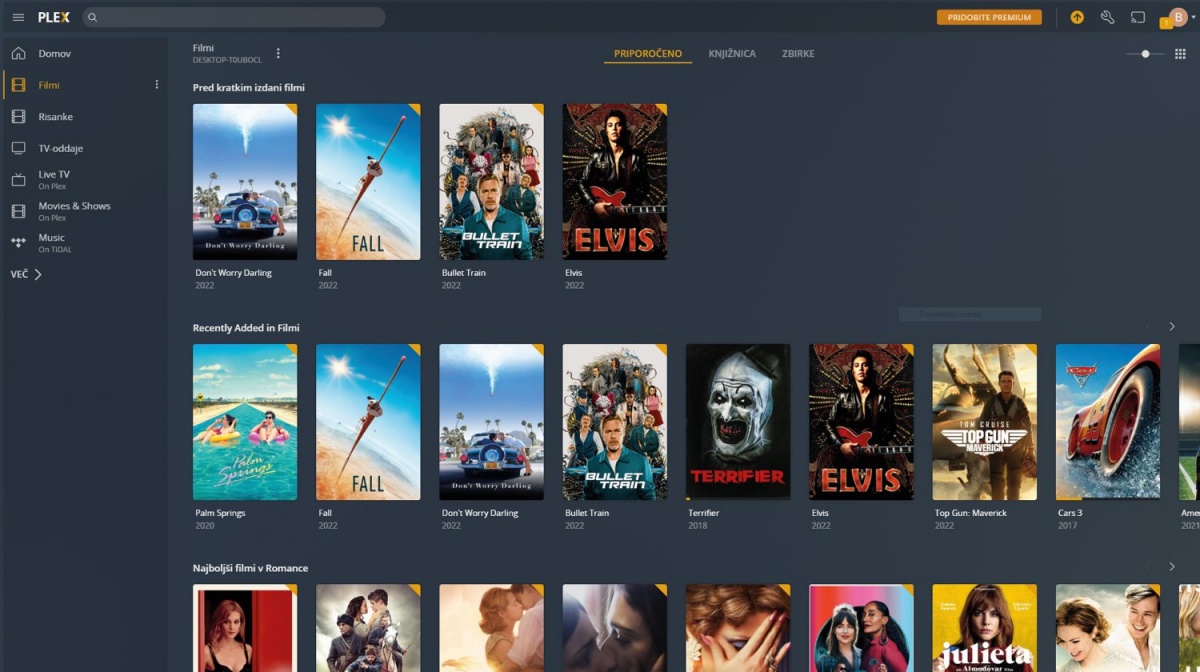
Task: Click the search magnifier icon
Action: click(x=92, y=17)
